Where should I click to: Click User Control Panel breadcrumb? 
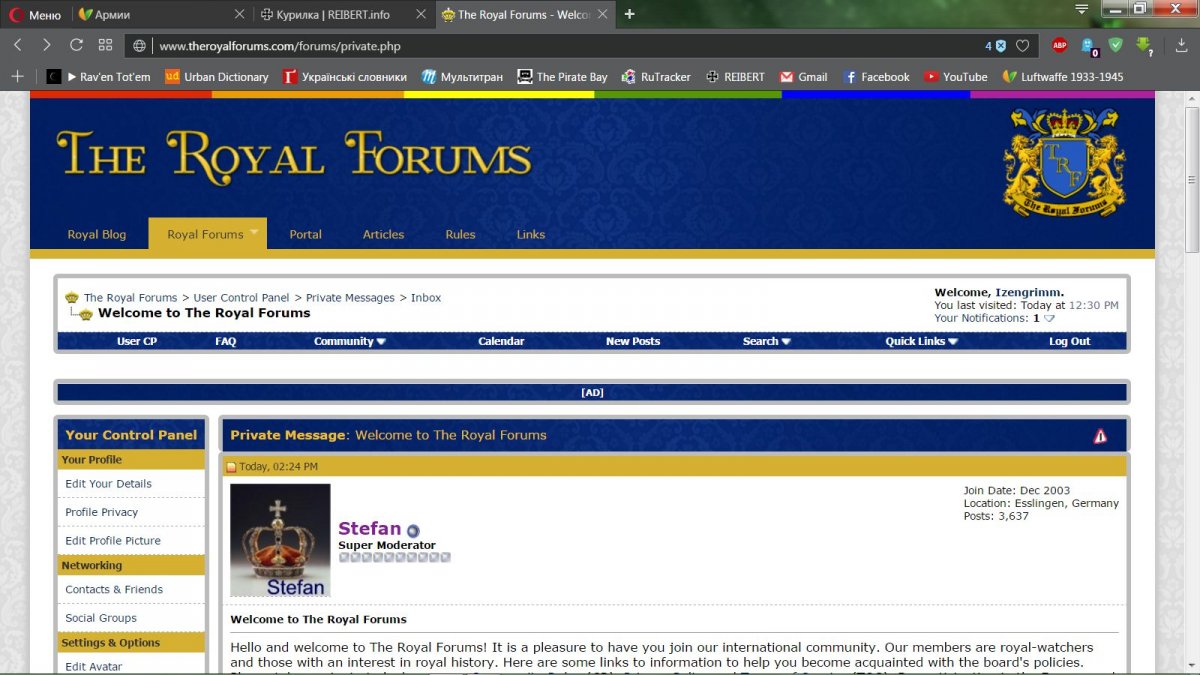pyautogui.click(x=241, y=298)
